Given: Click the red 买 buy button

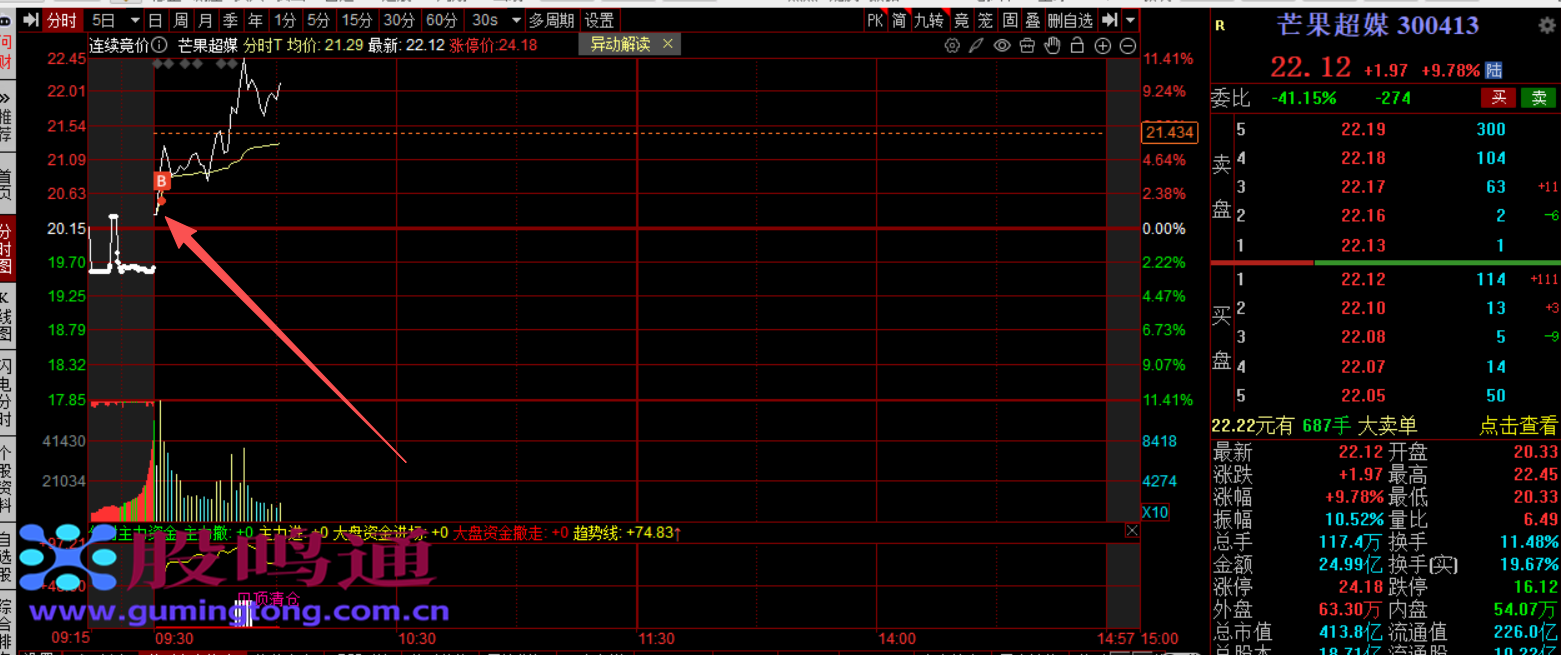Looking at the screenshot, I should (1498, 98).
